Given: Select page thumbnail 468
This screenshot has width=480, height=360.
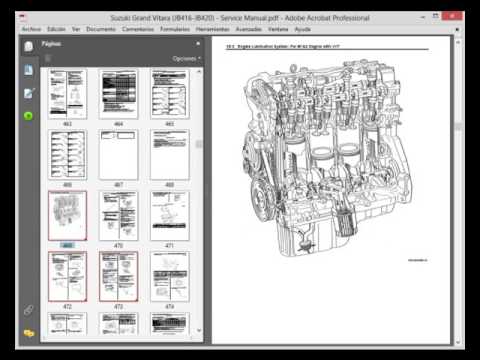Looking at the screenshot, I should pyautogui.click(x=170, y=155).
